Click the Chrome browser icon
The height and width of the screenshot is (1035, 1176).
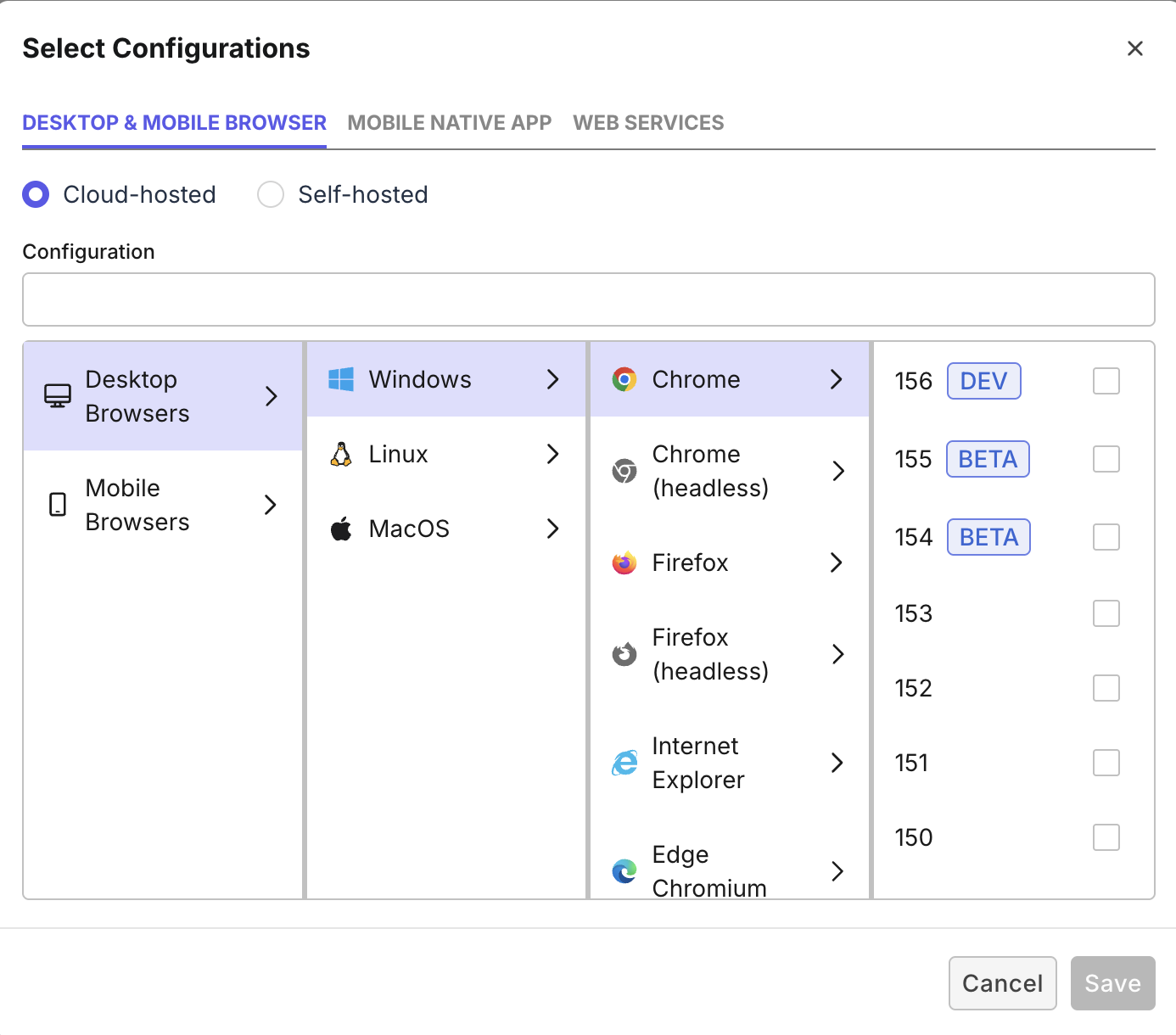pos(624,379)
